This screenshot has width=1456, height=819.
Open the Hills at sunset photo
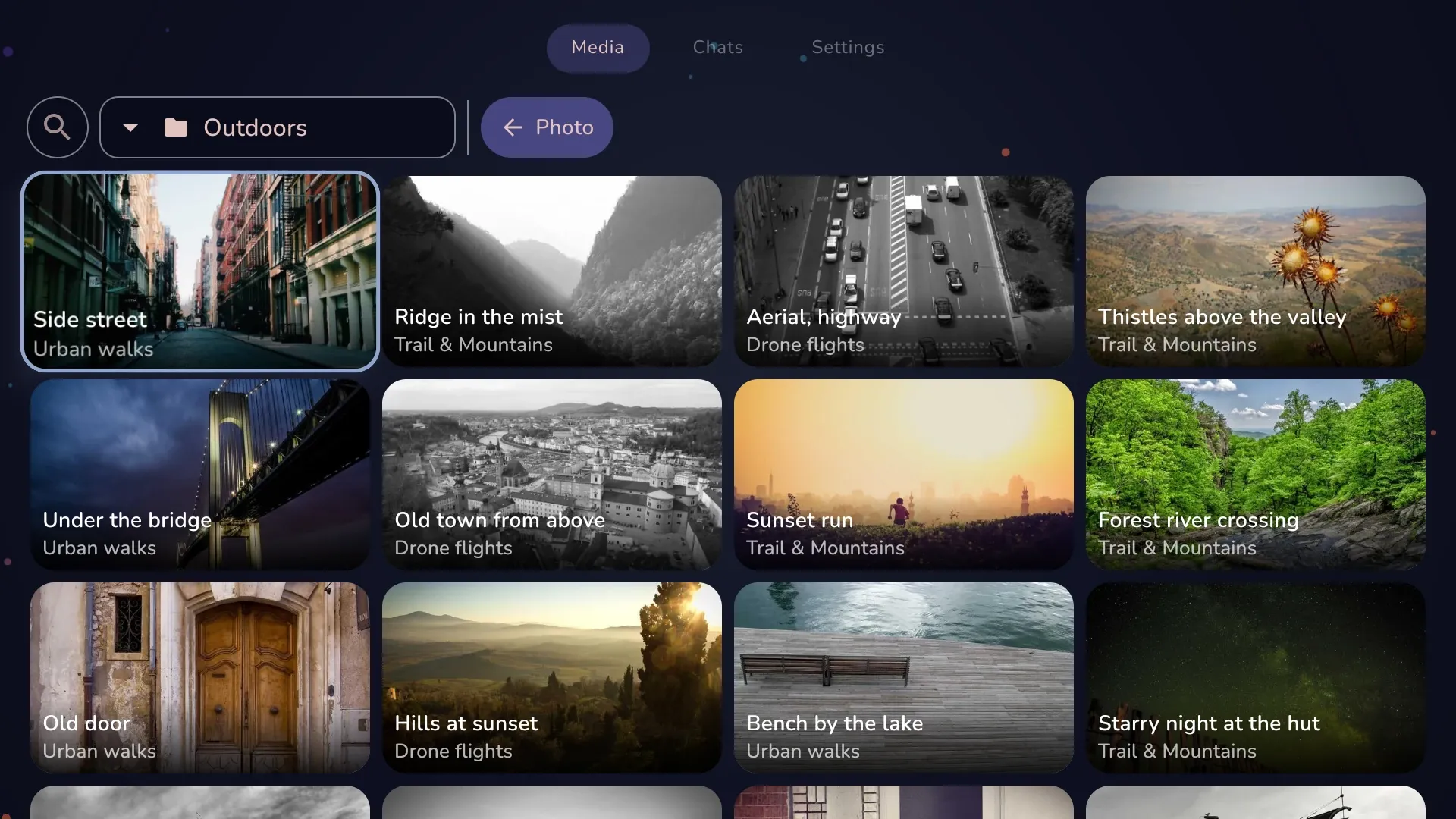tap(552, 678)
